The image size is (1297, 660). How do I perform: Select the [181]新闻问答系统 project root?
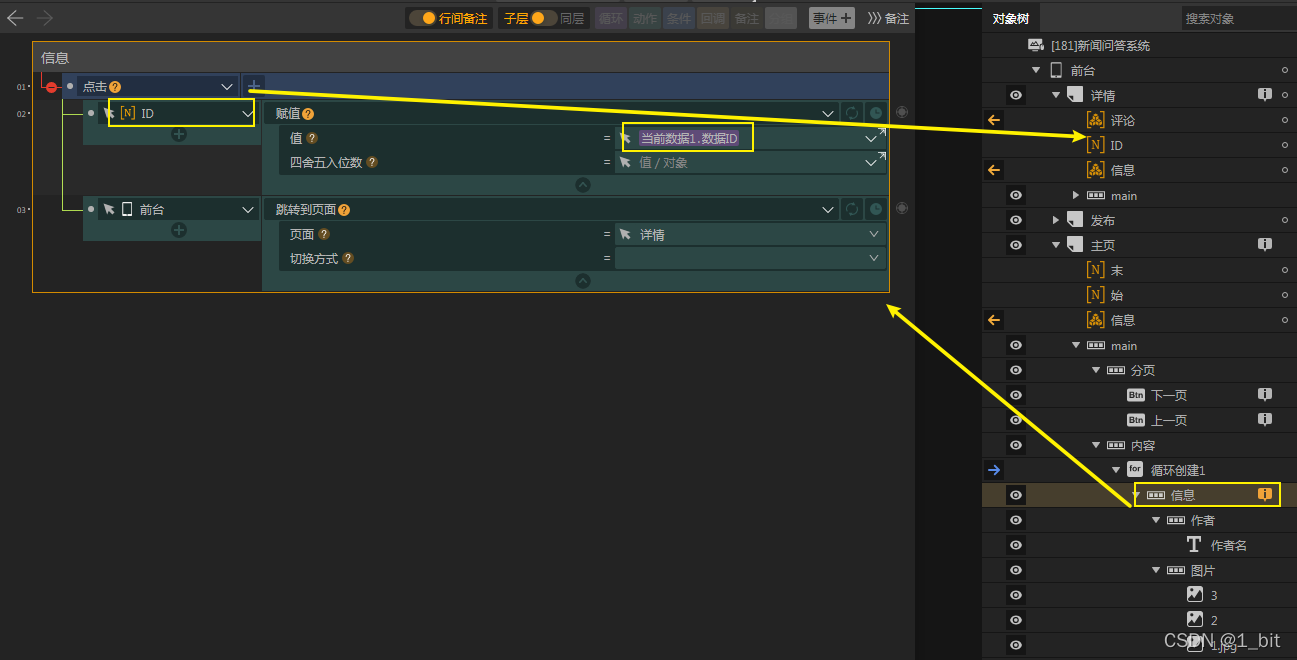(1100, 45)
